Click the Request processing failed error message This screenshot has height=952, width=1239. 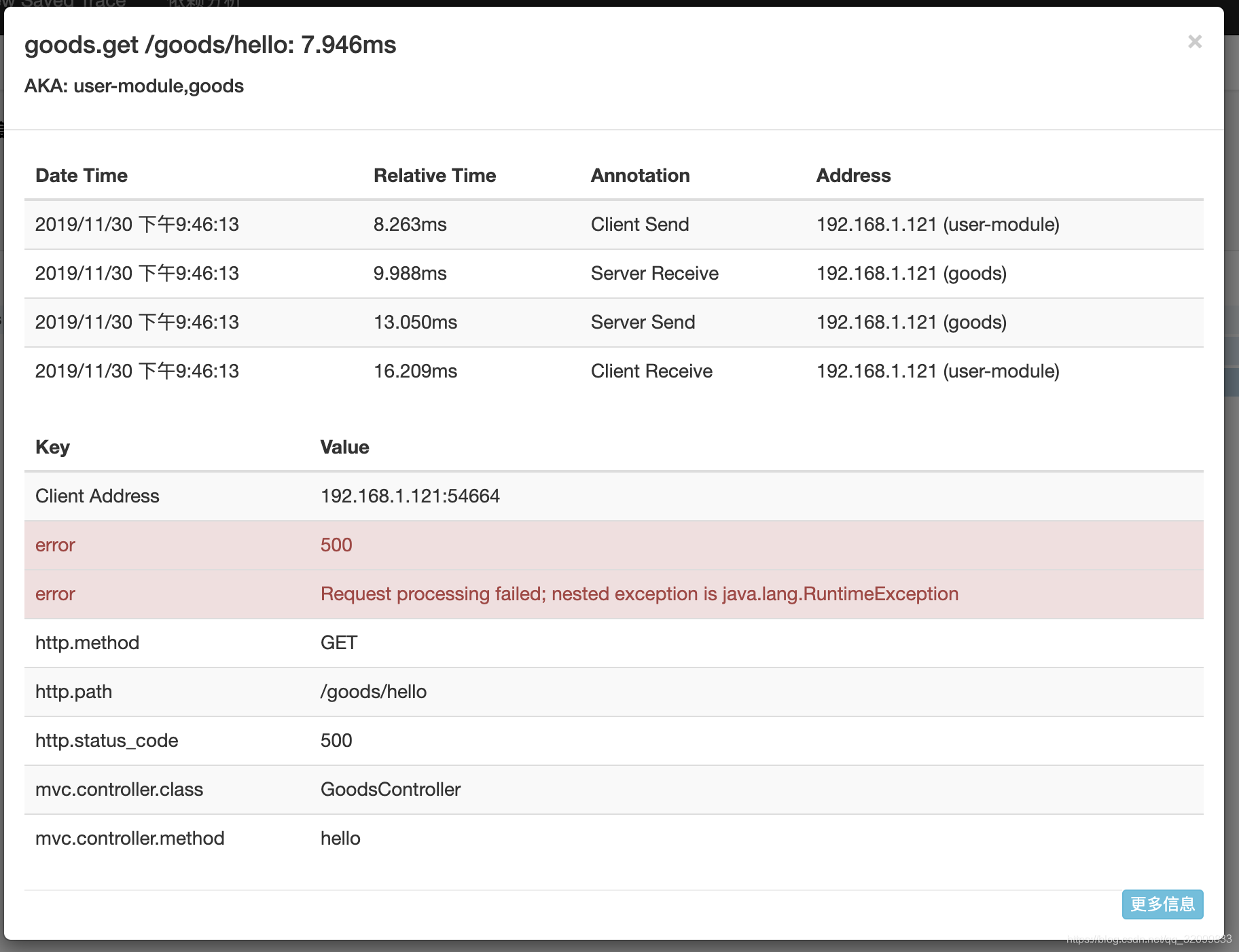(639, 594)
